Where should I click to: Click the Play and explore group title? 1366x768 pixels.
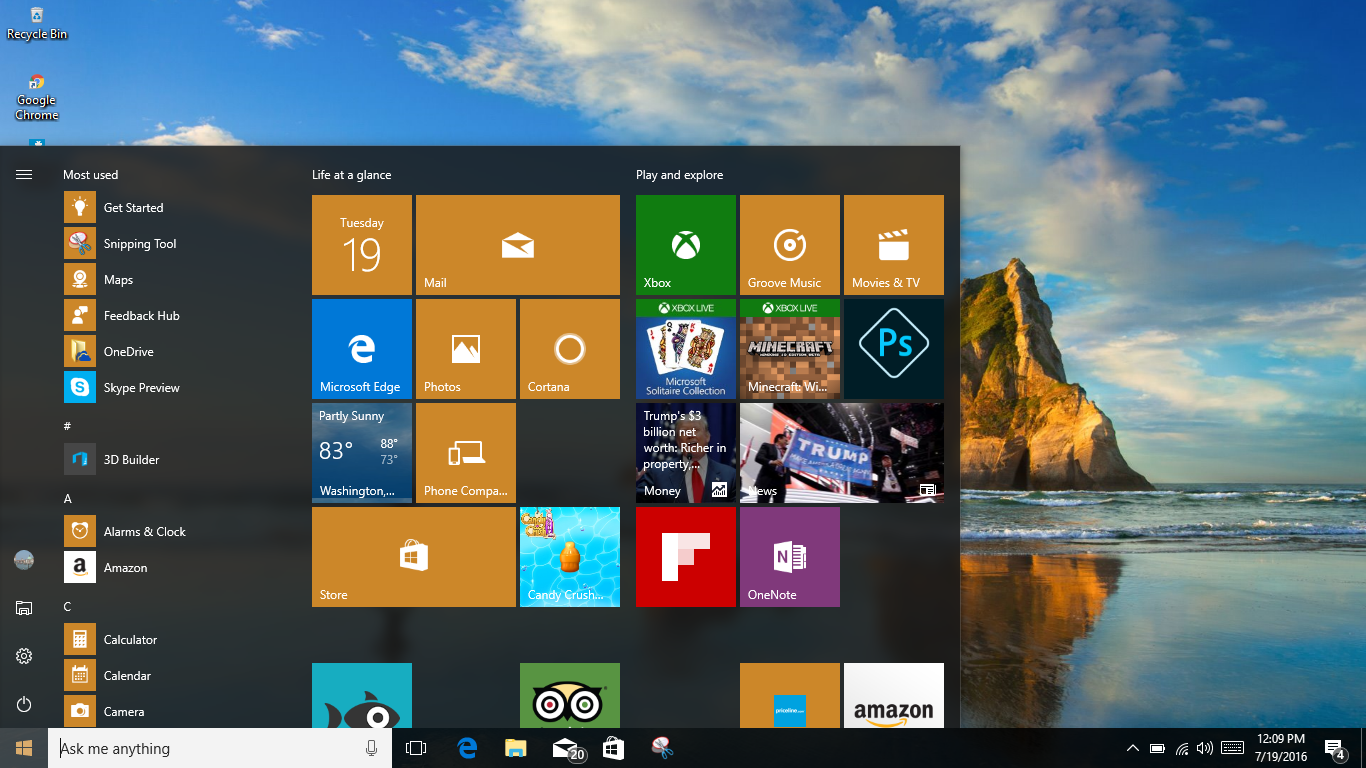pyautogui.click(x=679, y=175)
